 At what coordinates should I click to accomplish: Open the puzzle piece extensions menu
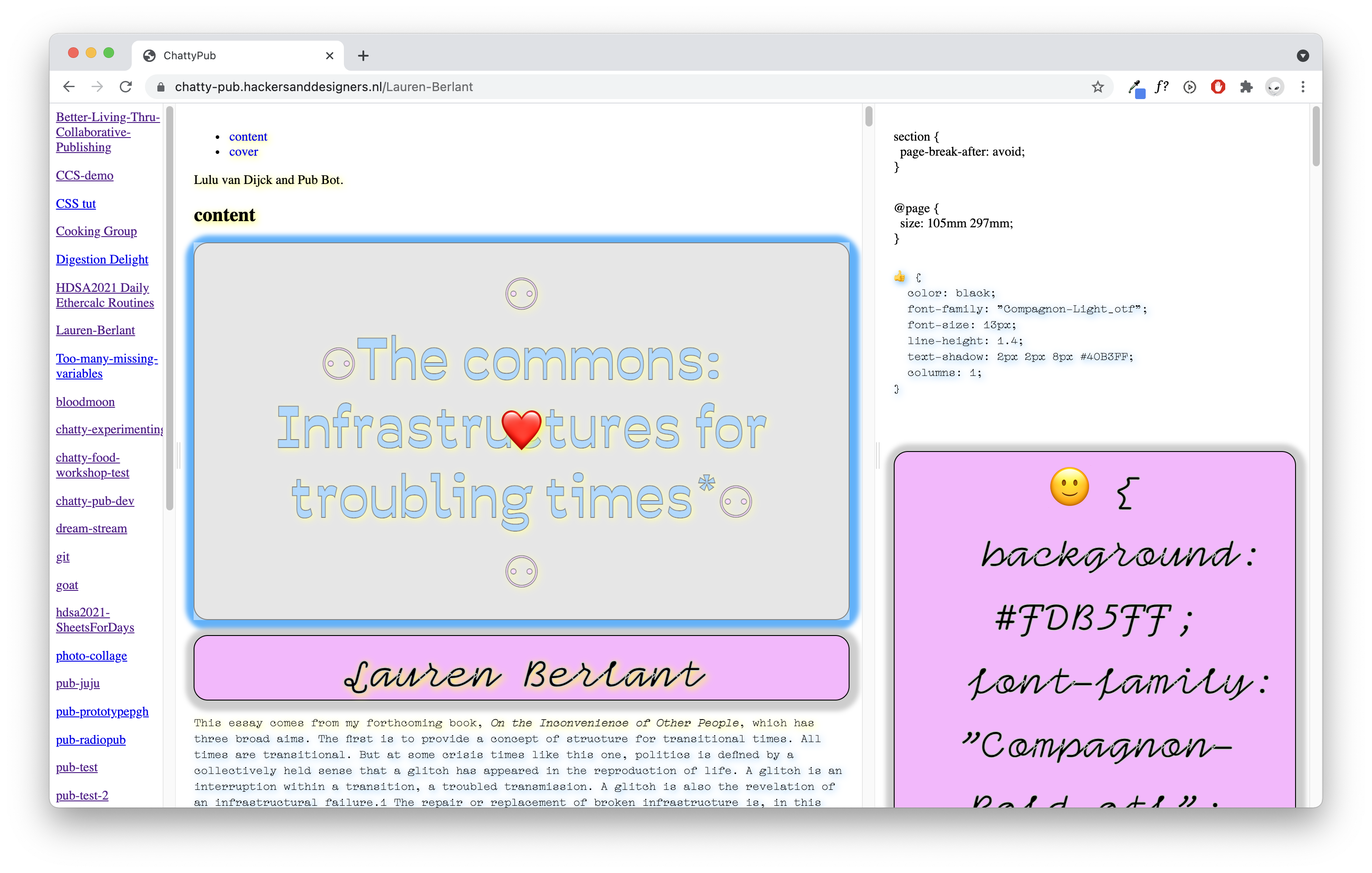pos(1246,87)
